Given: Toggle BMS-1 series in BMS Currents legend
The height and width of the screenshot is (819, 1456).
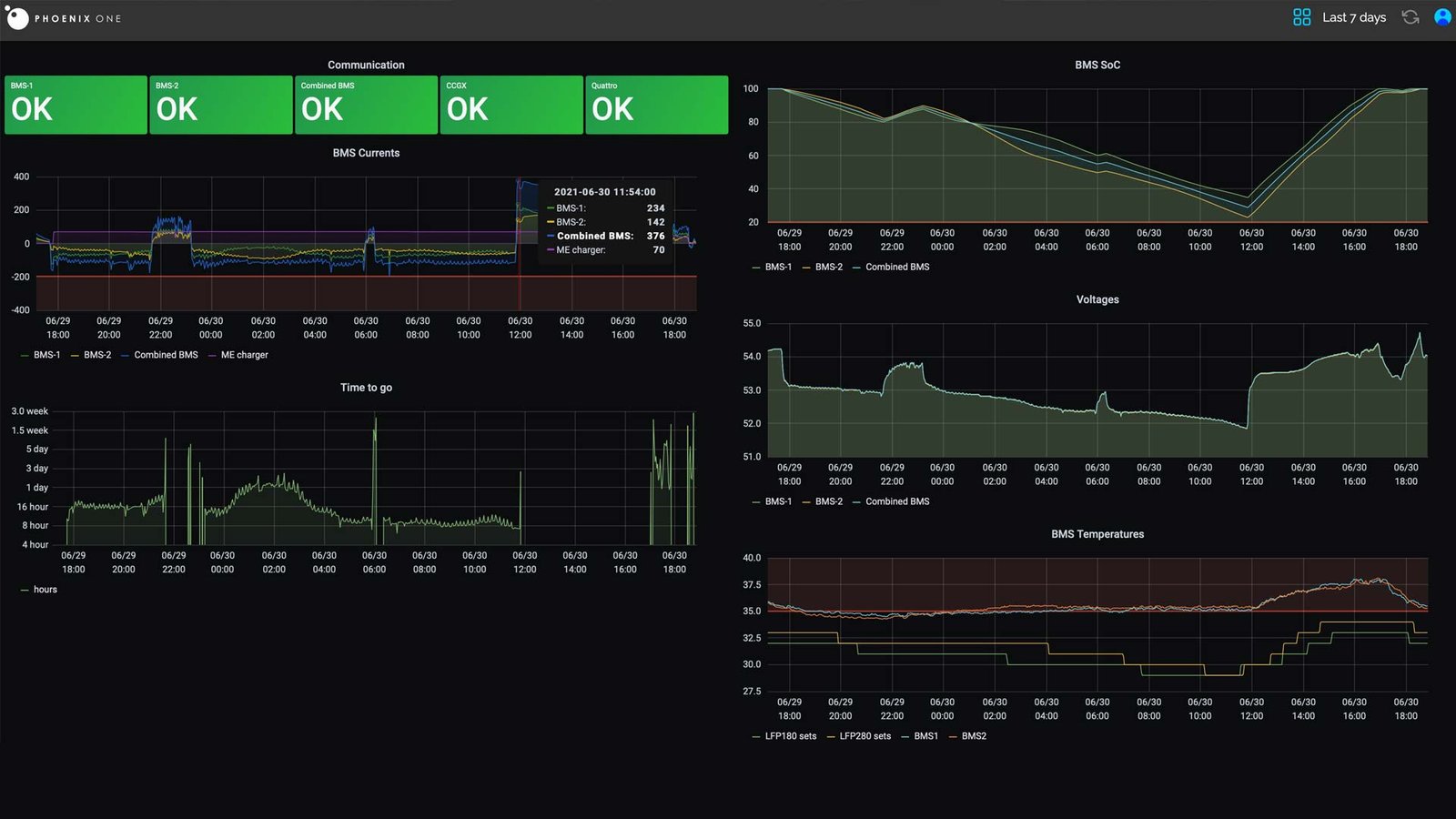Looking at the screenshot, I should pyautogui.click(x=46, y=355).
